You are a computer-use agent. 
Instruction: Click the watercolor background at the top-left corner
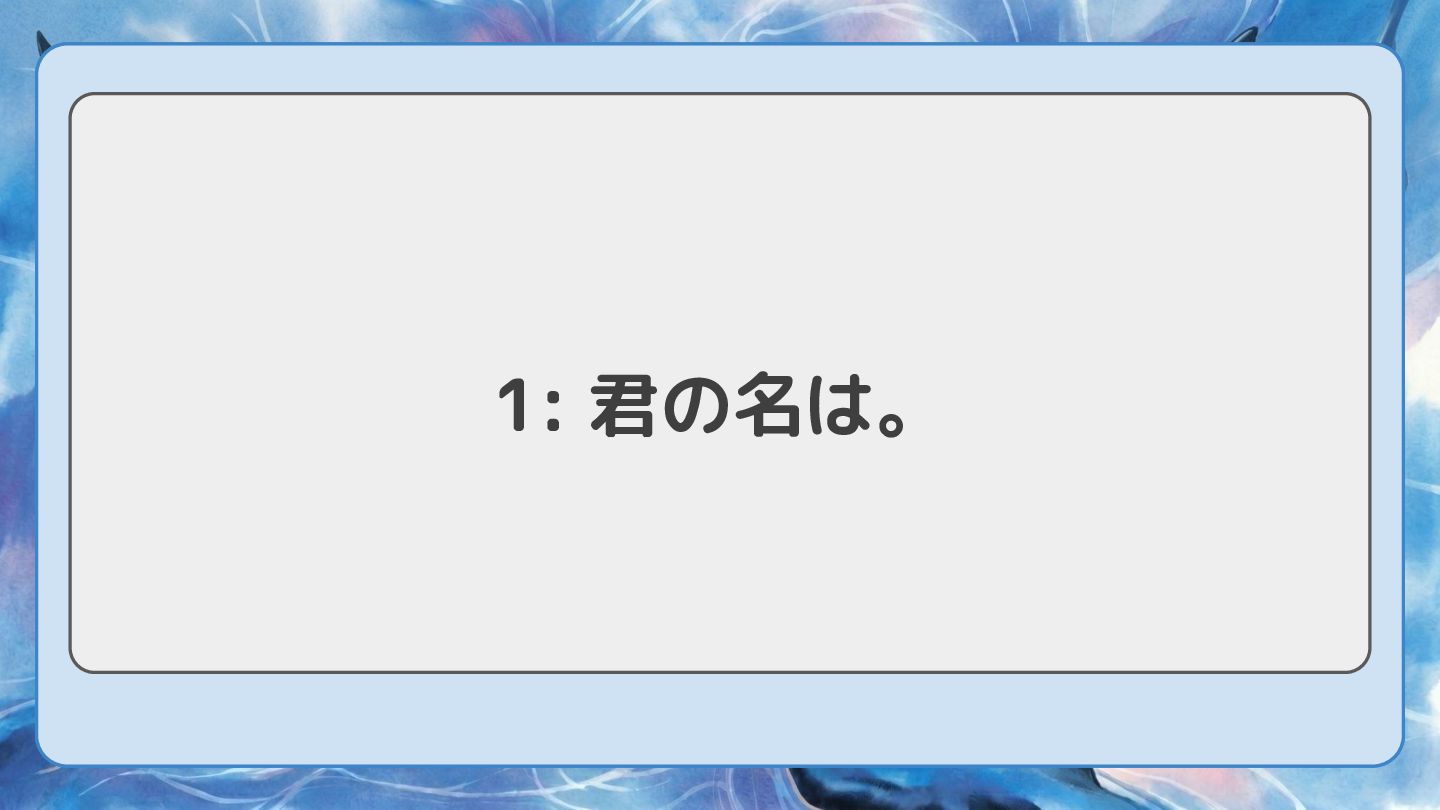(18, 20)
